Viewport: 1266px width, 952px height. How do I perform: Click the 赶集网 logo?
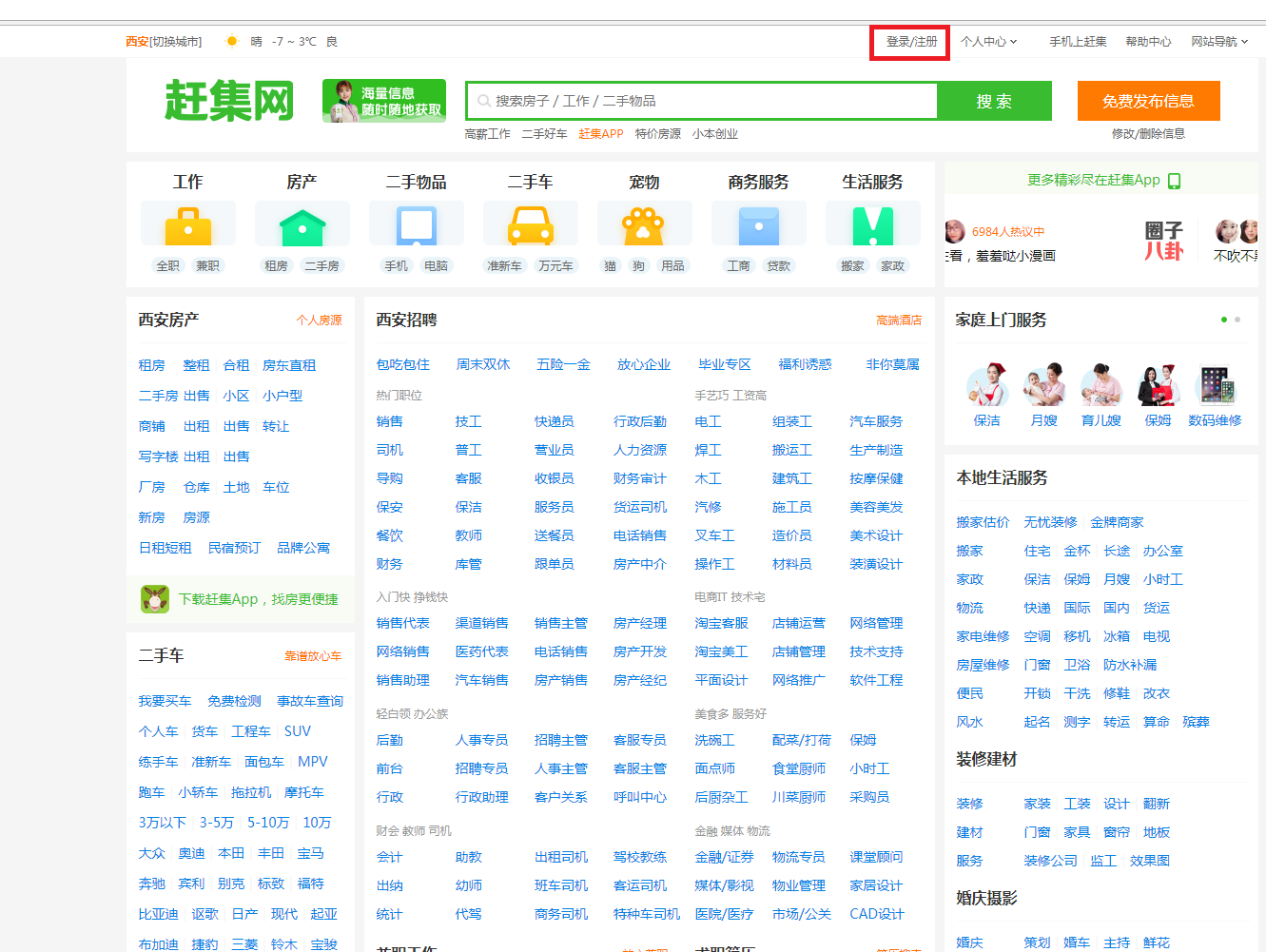(x=229, y=101)
